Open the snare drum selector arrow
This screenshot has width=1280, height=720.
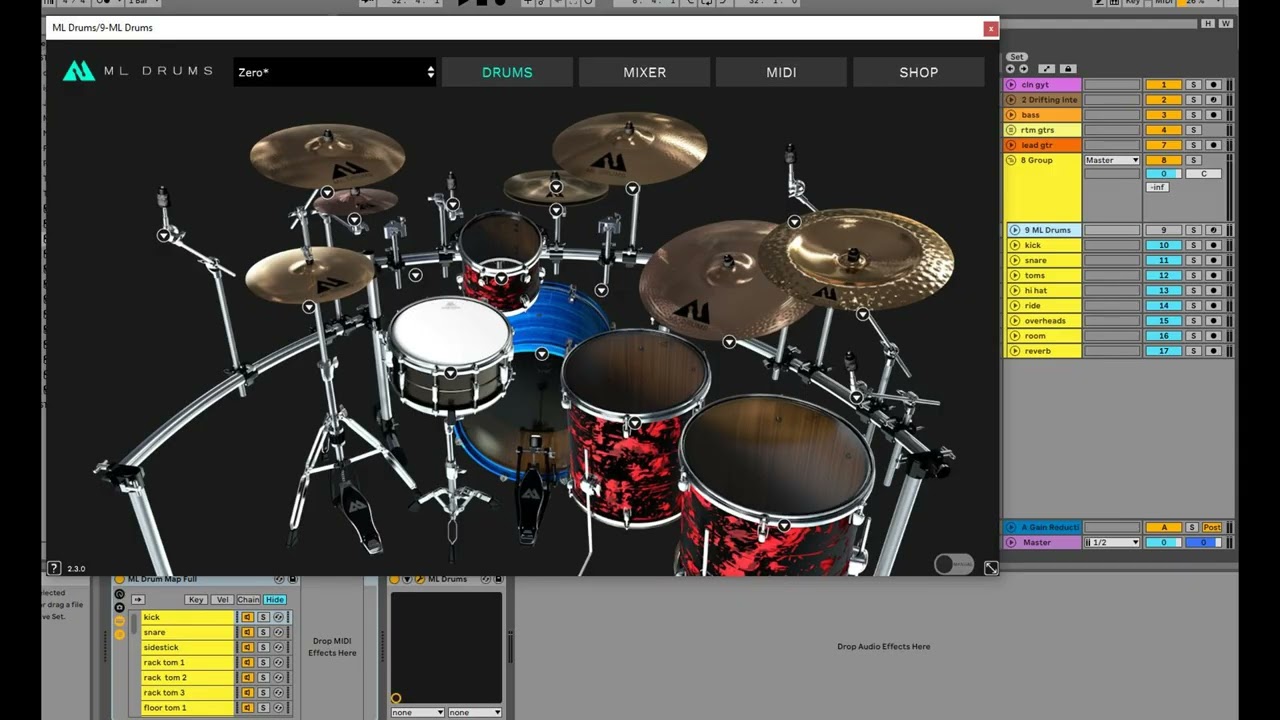pyautogui.click(x=451, y=373)
